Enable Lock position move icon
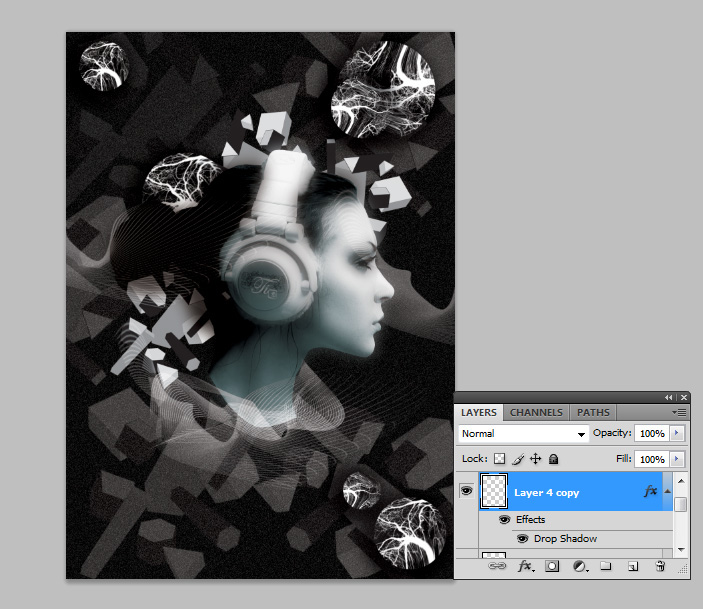703x609 pixels. point(535,459)
